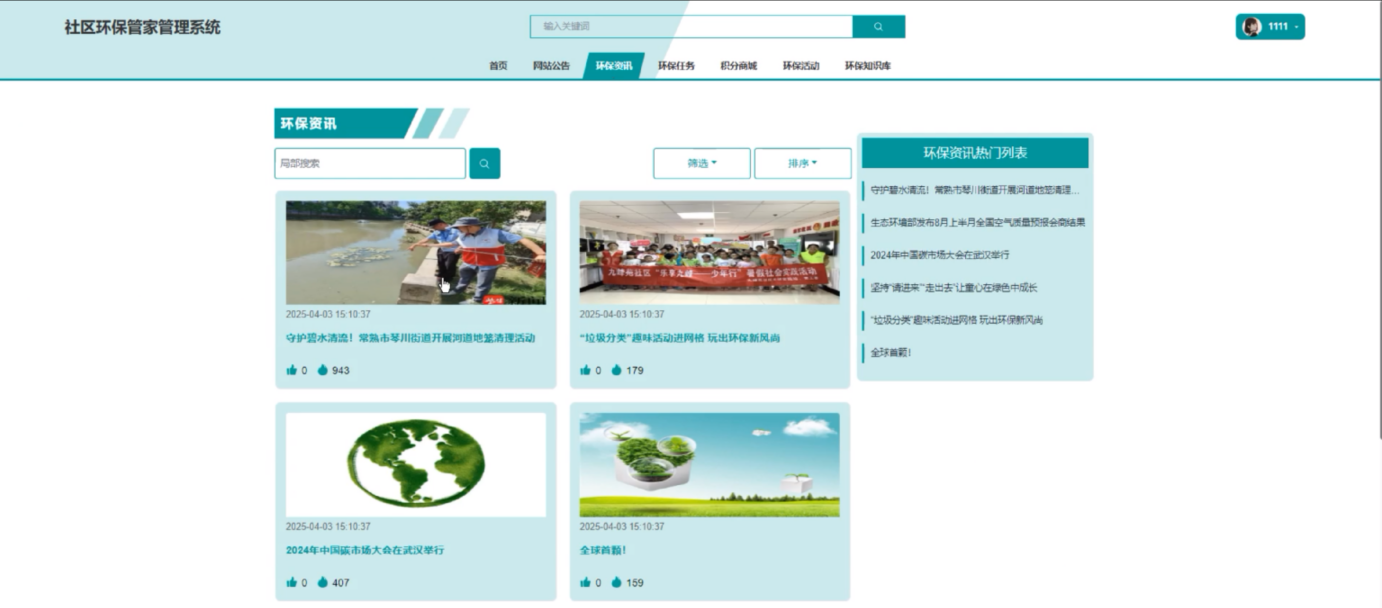Click thumbs-up icon on the 179-views card
The height and width of the screenshot is (608, 1382).
coord(586,370)
